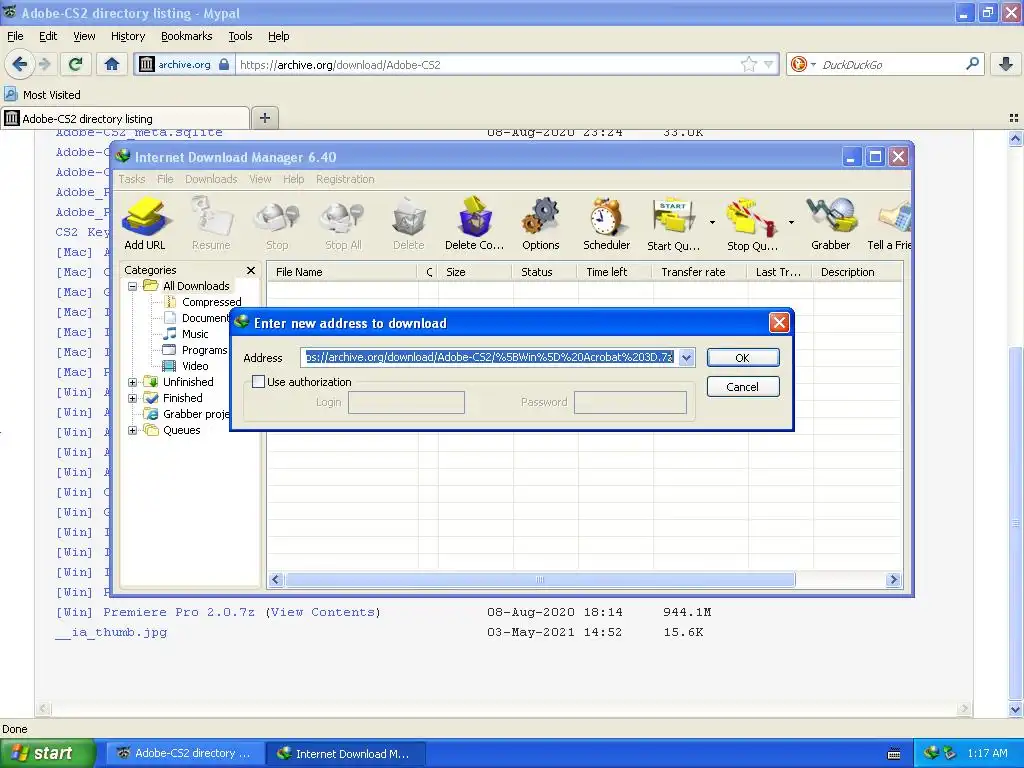
Task: Open the browser File menu
Action: [x=15, y=36]
